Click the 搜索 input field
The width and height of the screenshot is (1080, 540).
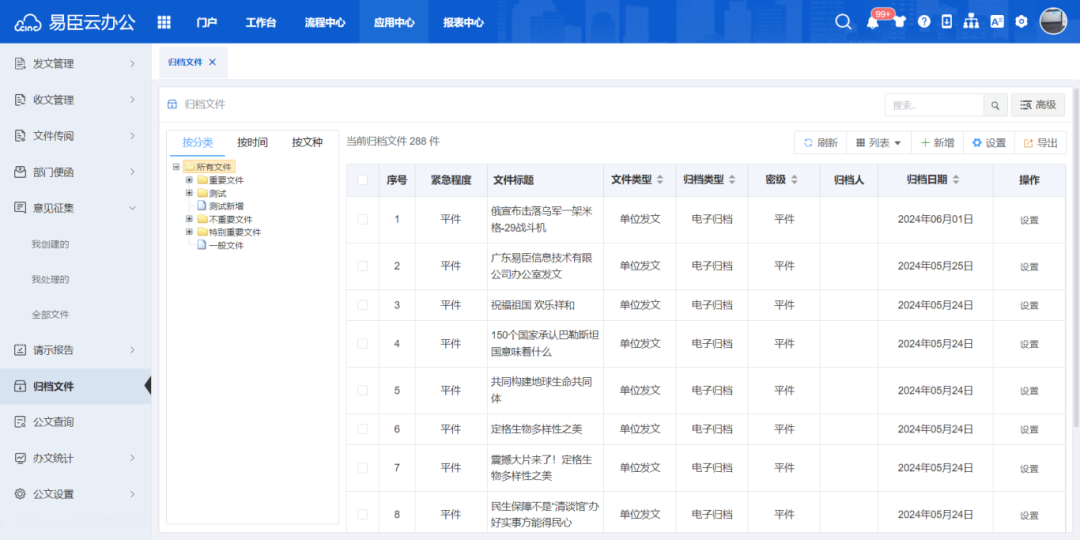[934, 105]
